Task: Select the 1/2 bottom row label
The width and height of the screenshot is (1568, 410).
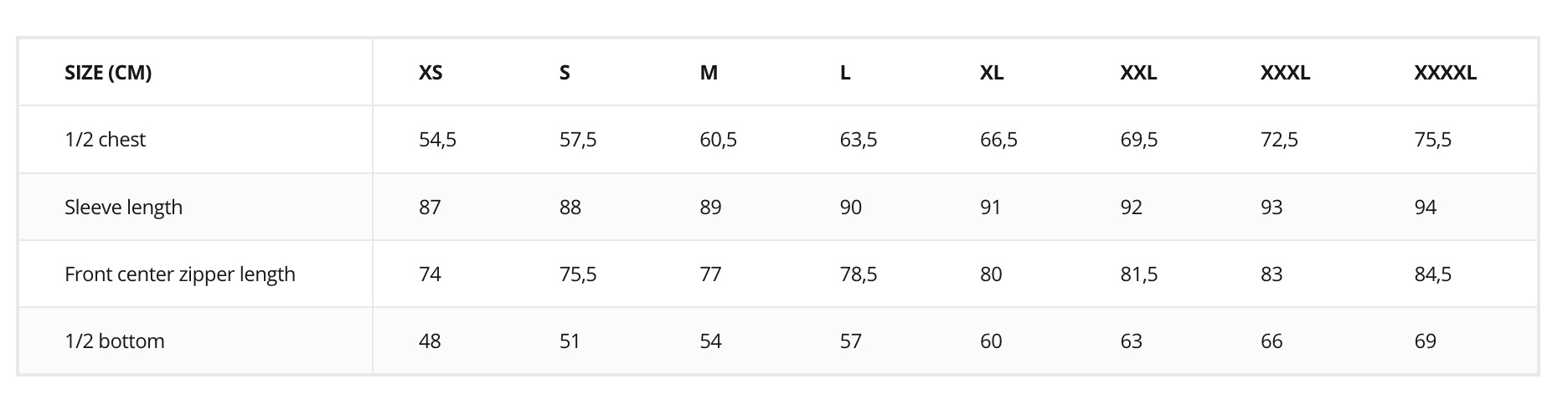Action: point(115,341)
